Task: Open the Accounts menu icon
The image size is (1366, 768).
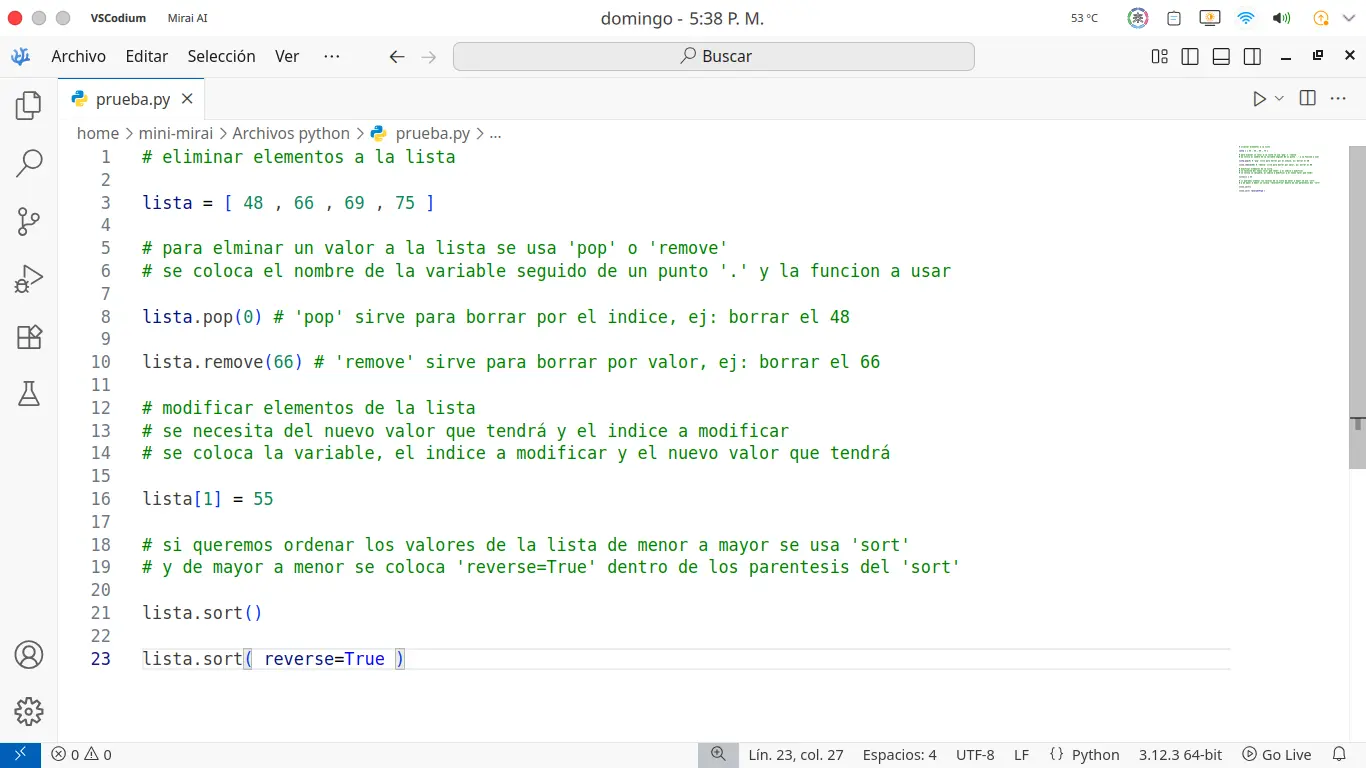Action: coord(29,655)
